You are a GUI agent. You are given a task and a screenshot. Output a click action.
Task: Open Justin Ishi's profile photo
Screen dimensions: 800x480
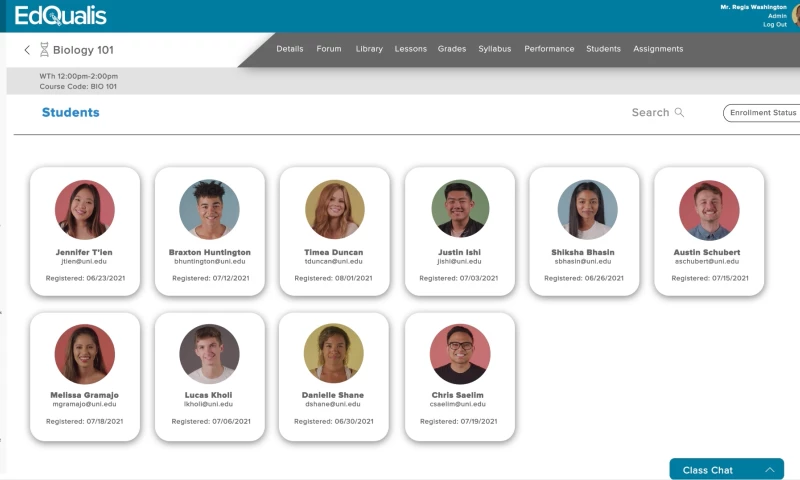tap(460, 210)
